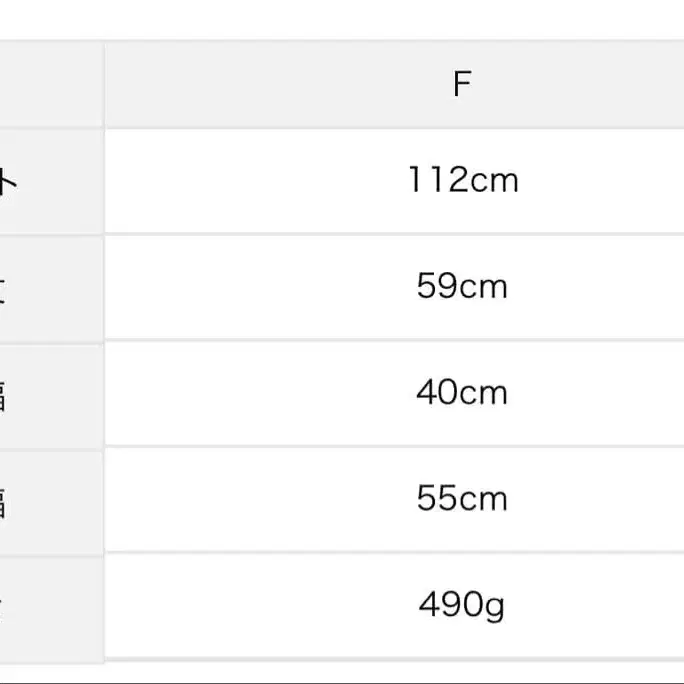Select the row label beside 55cm

(6, 498)
